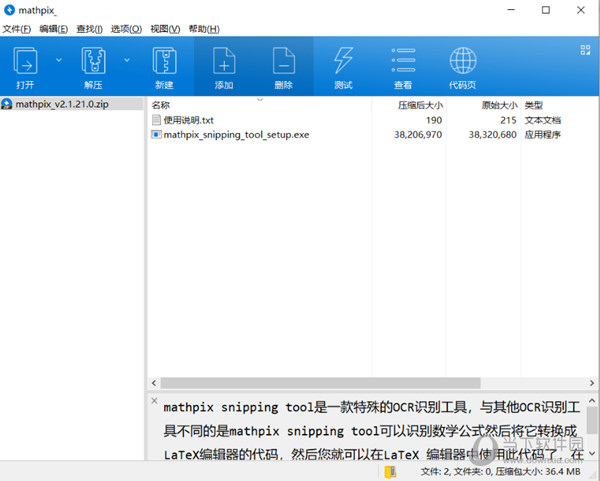Select mathpix_v2.1.21.0.zip in the tree
This screenshot has width=600, height=481.
click(x=62, y=104)
